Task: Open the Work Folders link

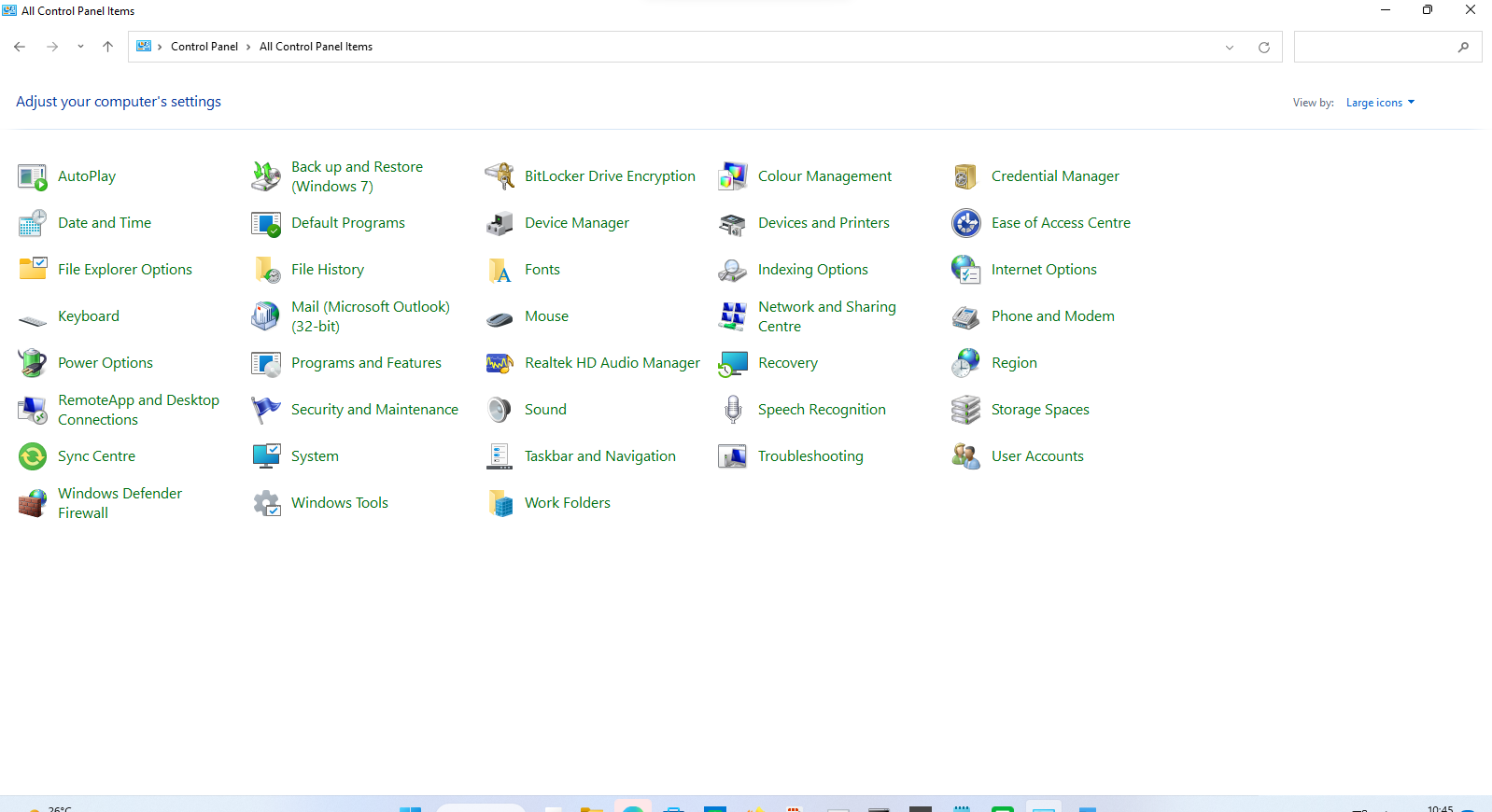Action: pyautogui.click(x=568, y=503)
